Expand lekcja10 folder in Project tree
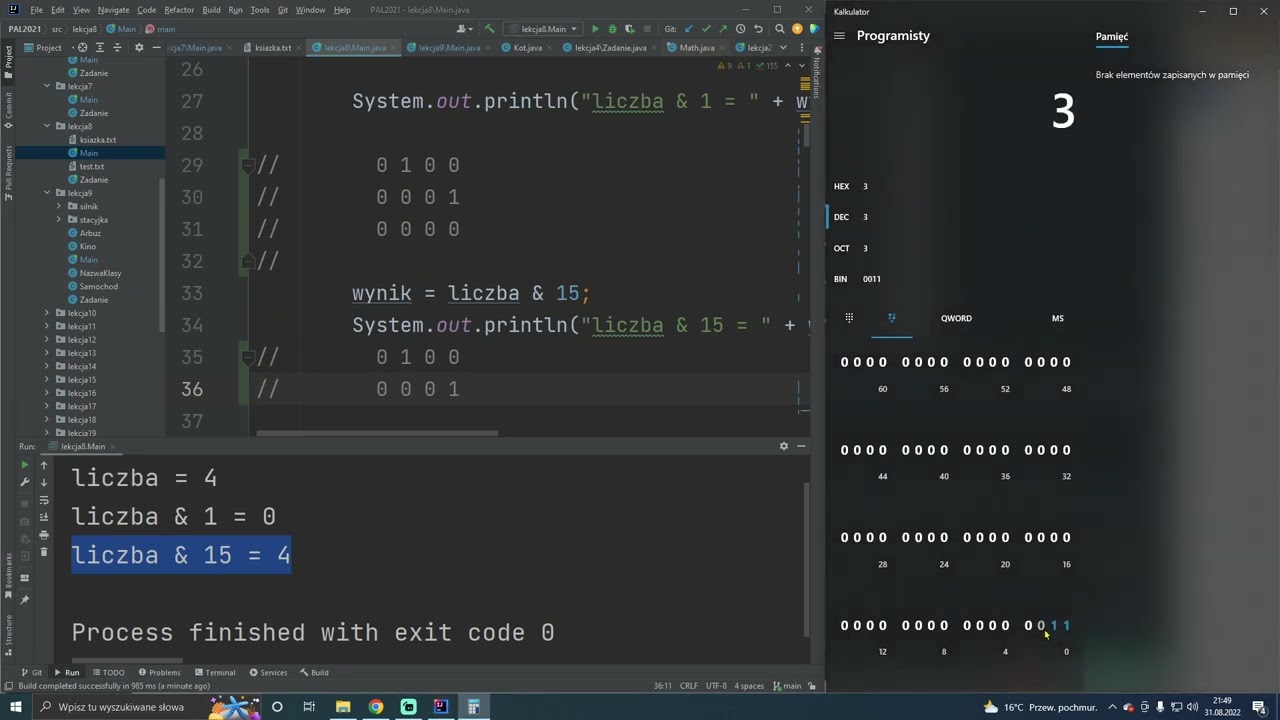Viewport: 1280px width, 720px height. (47, 313)
